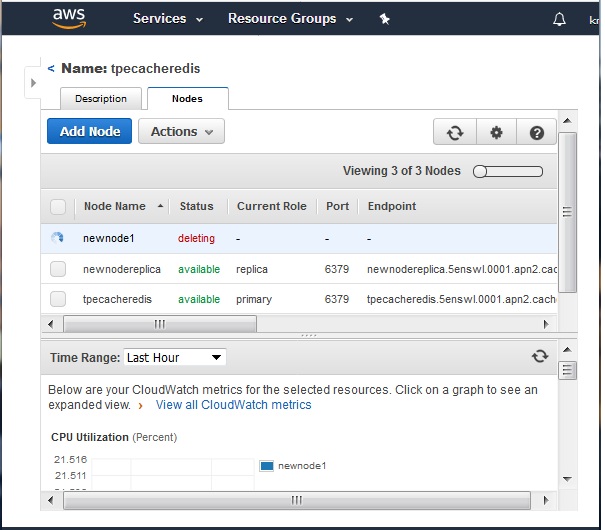Check the tpecacheredis row checkbox
The height and width of the screenshot is (530, 605).
coord(58,299)
